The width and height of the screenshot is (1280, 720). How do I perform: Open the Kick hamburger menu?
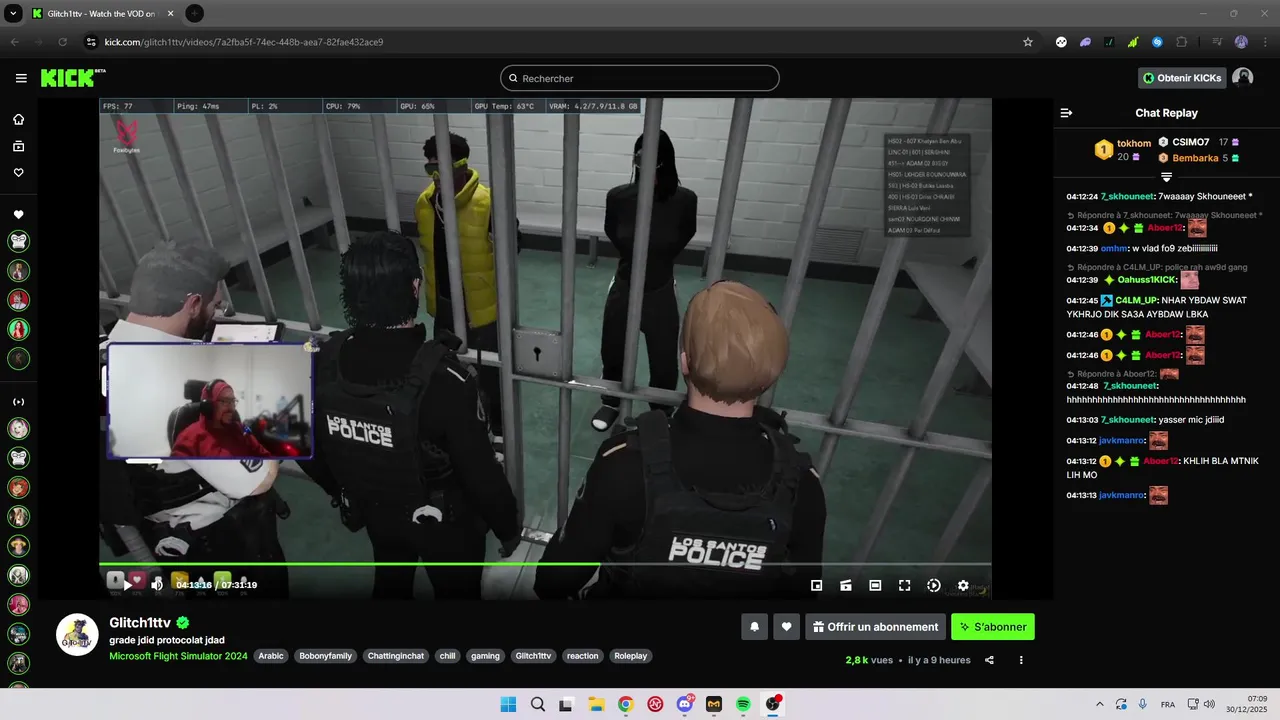click(21, 78)
